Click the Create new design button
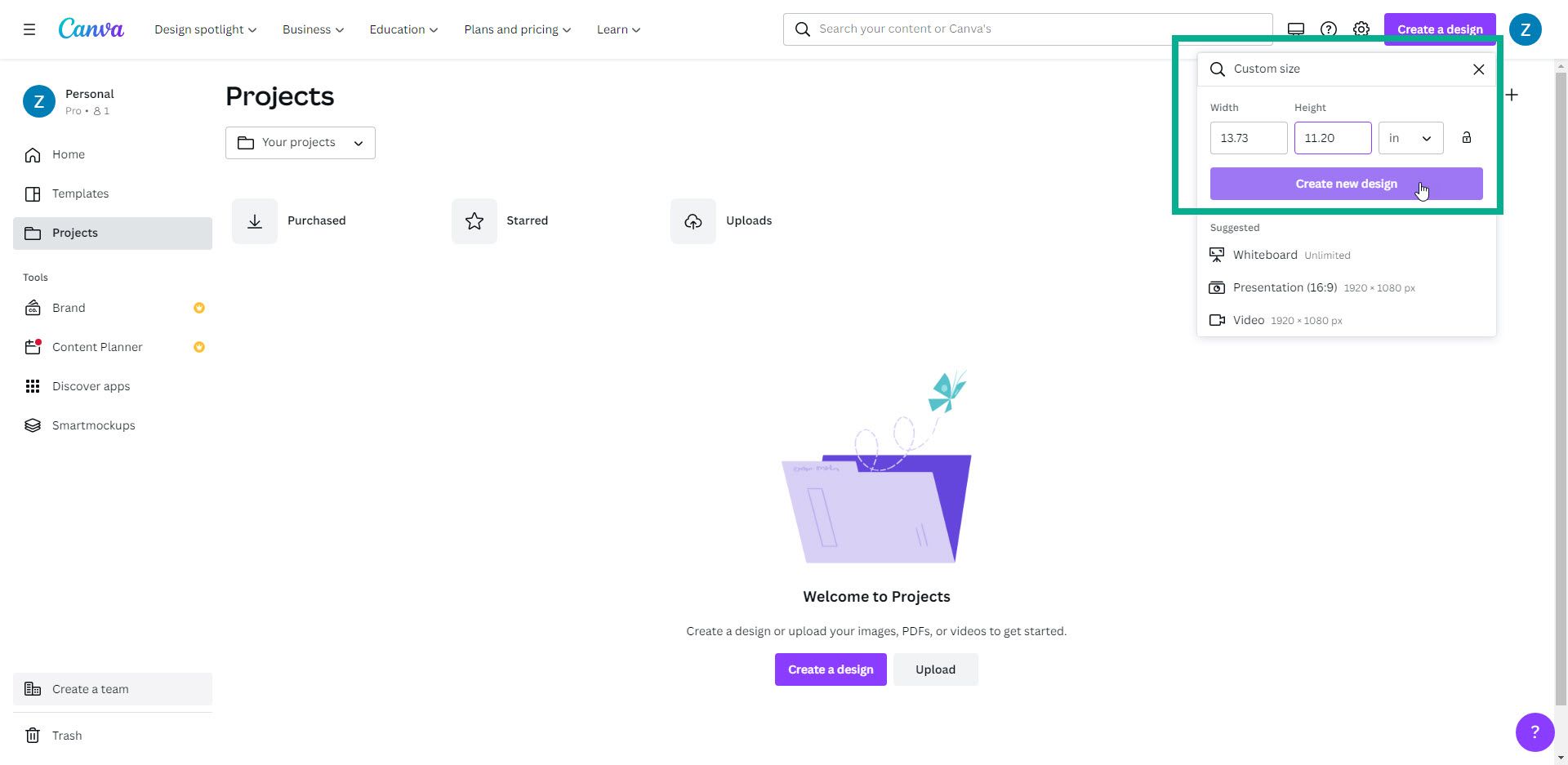Image resolution: width=1568 pixels, height=765 pixels. [1346, 183]
